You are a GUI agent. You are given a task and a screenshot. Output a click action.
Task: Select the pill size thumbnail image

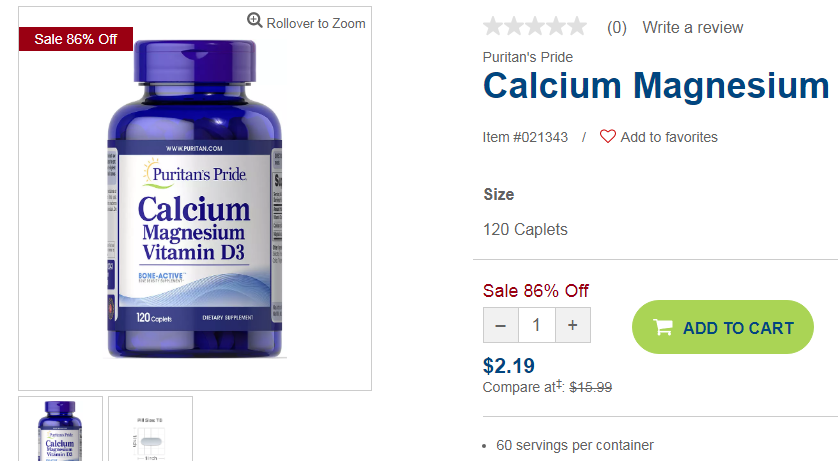pos(150,429)
